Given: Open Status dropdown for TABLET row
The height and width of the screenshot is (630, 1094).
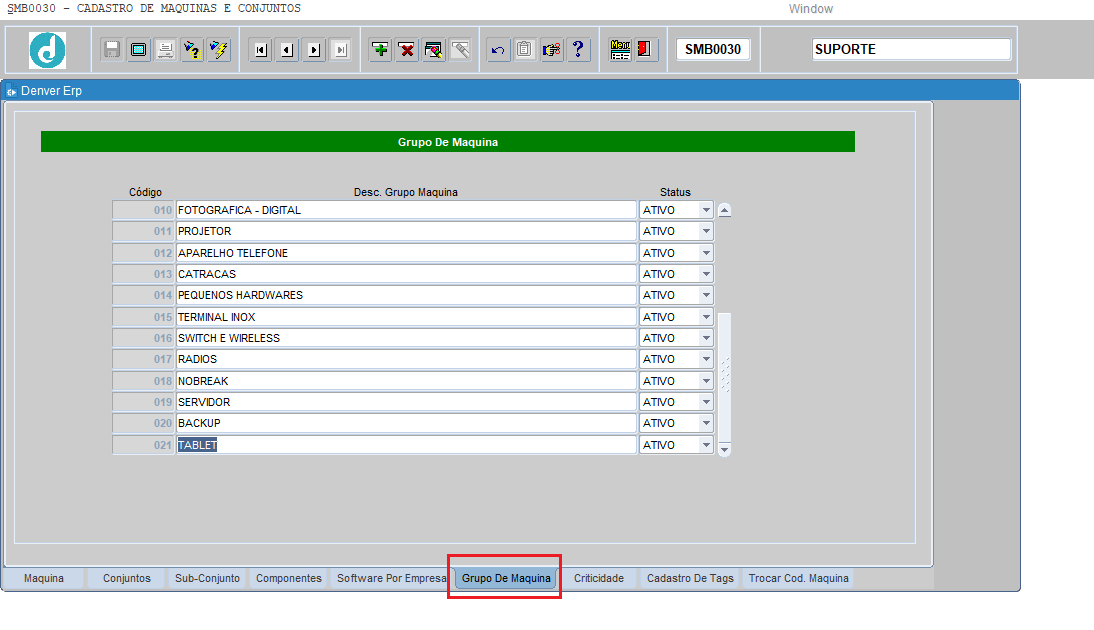Looking at the screenshot, I should (706, 445).
